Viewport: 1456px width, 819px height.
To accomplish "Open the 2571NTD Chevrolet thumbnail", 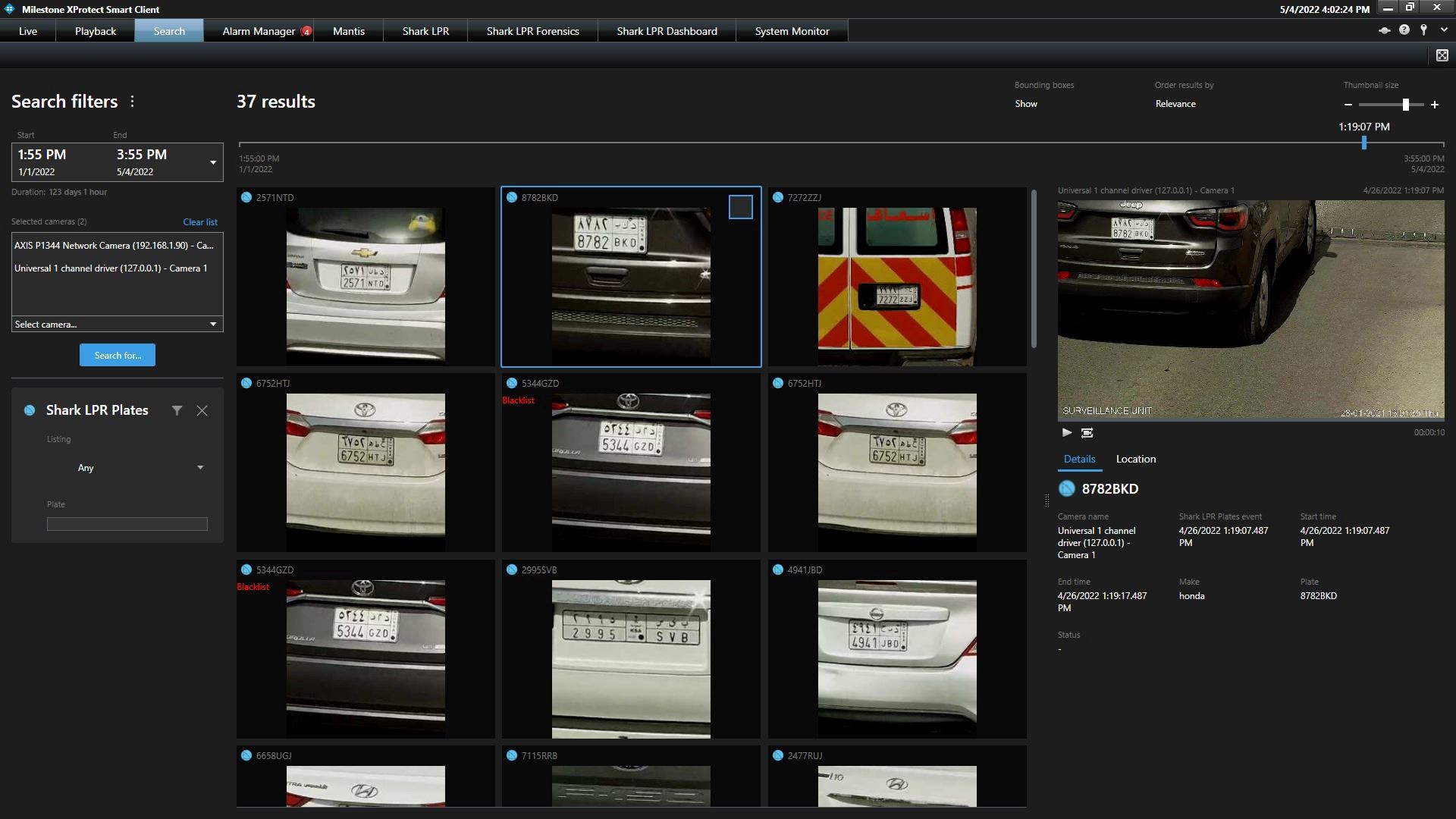I will click(x=366, y=286).
